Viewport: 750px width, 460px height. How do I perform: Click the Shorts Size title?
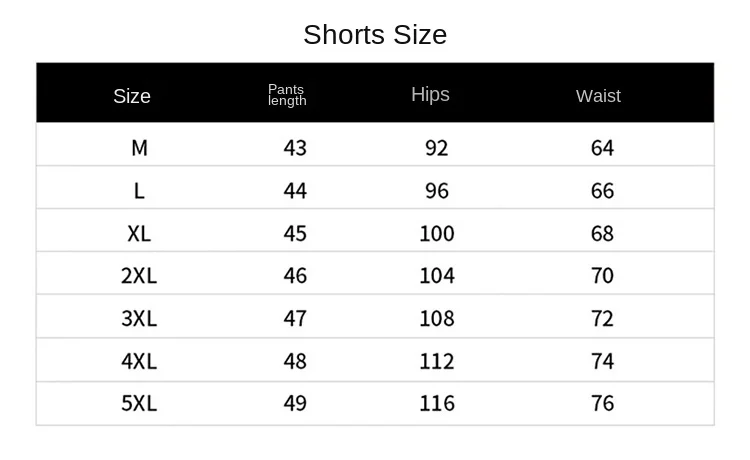[375, 35]
